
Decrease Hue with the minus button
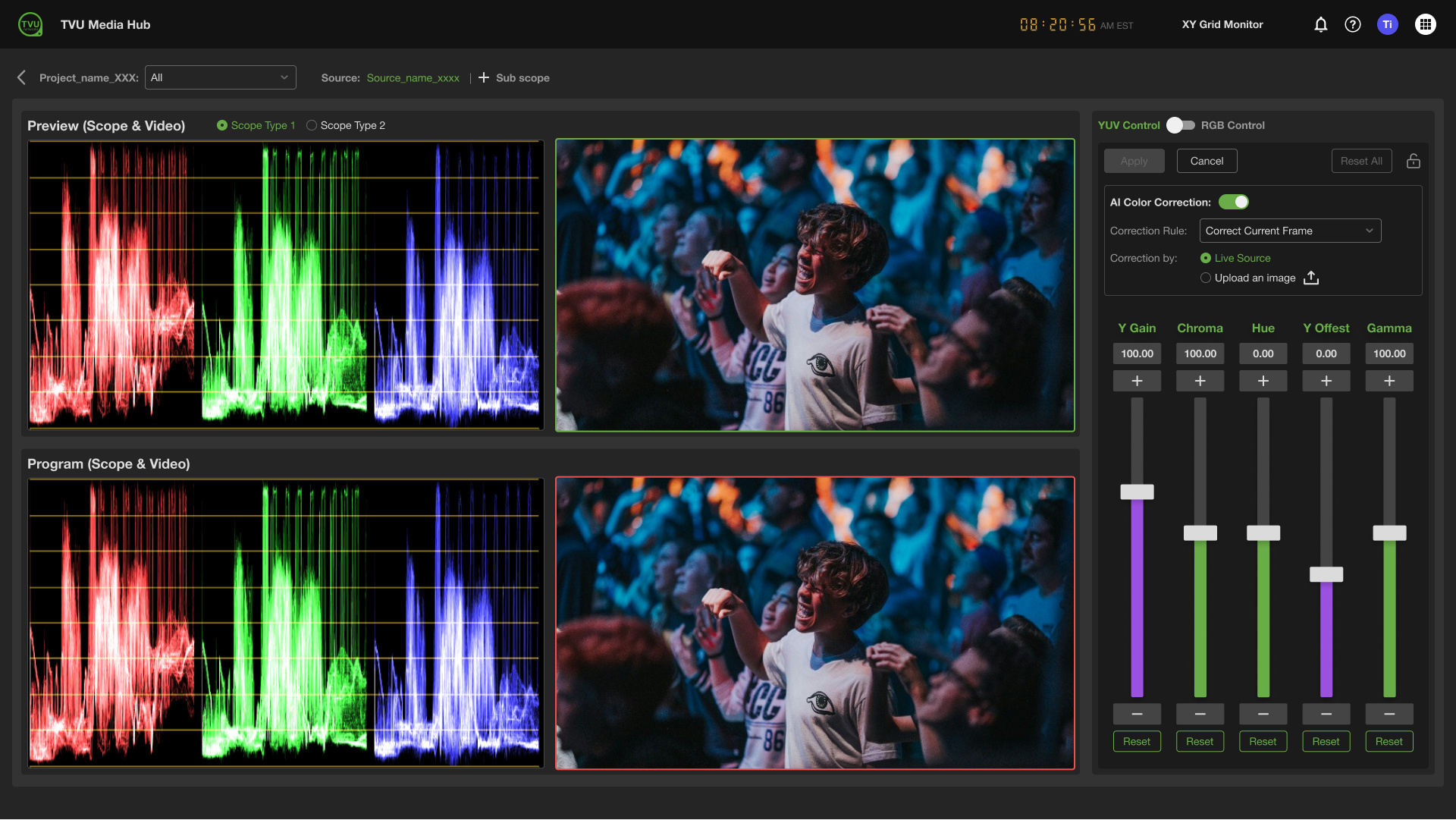(1263, 714)
